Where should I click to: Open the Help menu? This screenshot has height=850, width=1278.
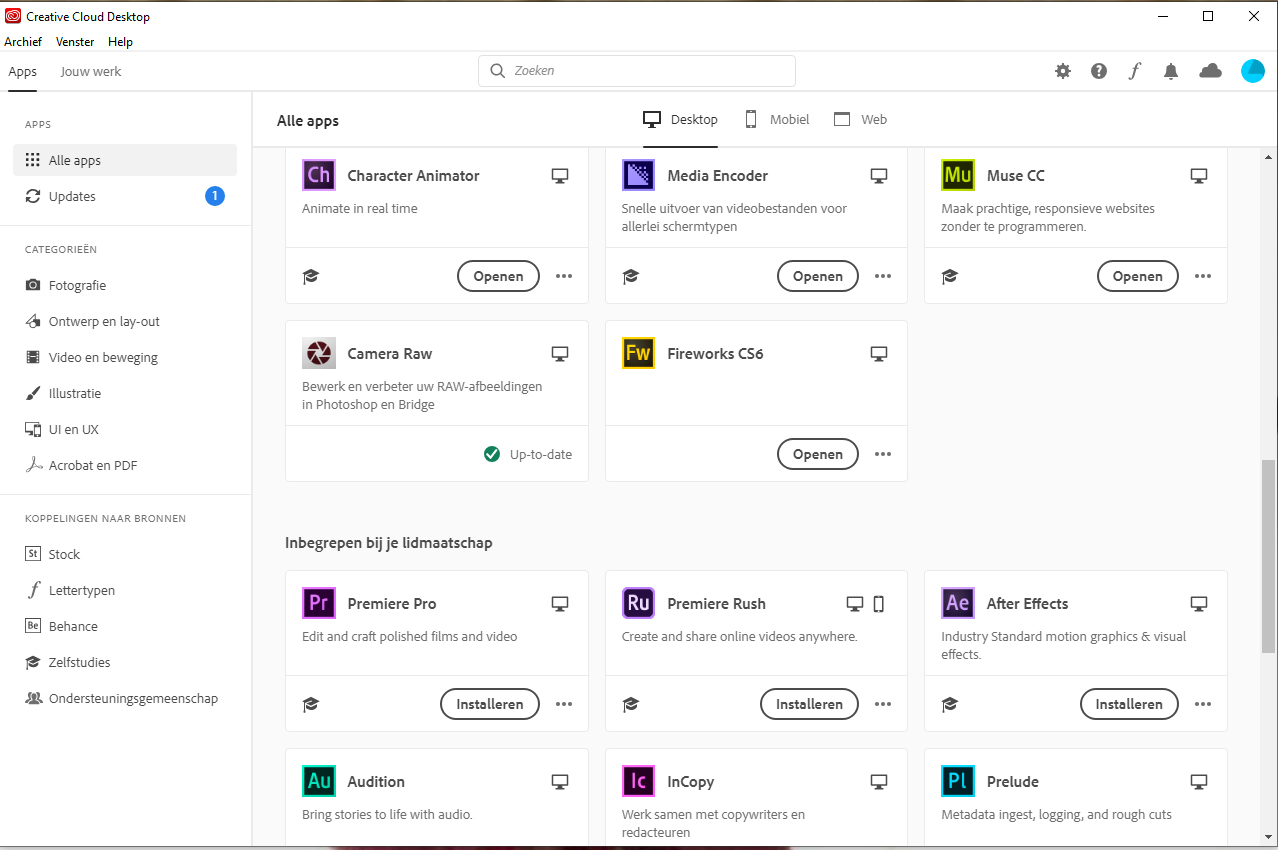coord(120,42)
